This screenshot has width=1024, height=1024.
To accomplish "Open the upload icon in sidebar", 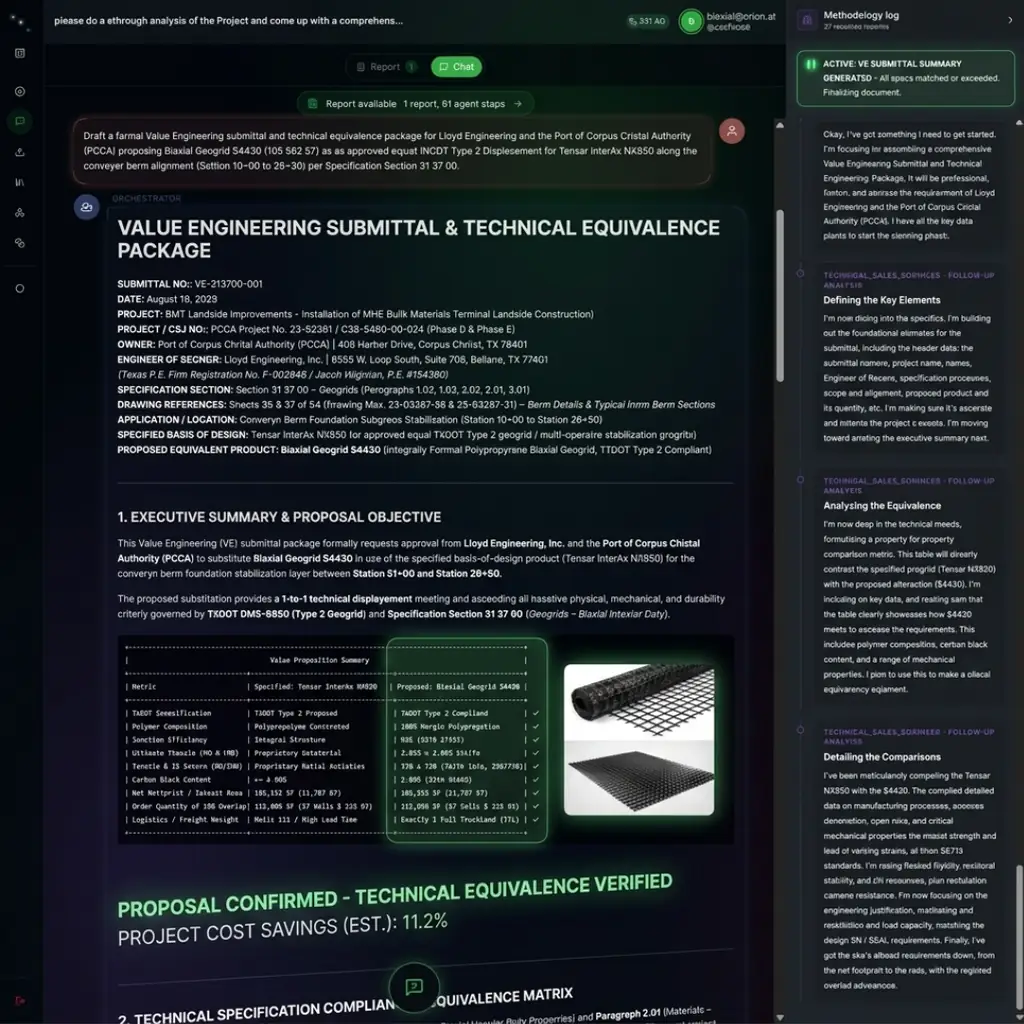I will [x=20, y=152].
